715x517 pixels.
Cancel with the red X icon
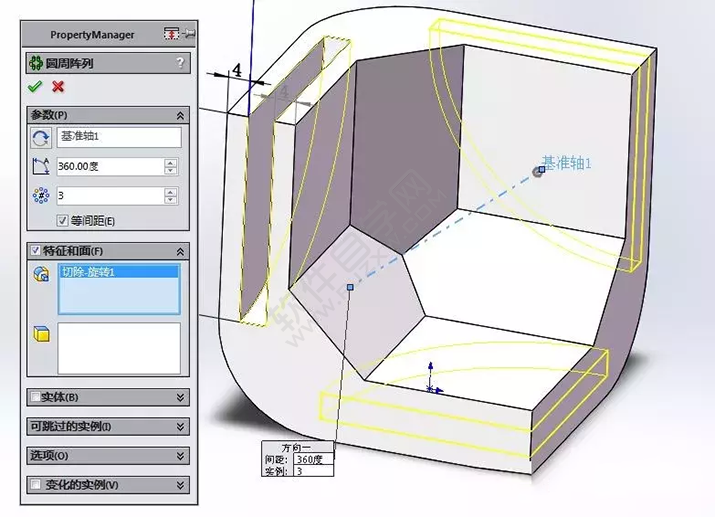pos(58,86)
